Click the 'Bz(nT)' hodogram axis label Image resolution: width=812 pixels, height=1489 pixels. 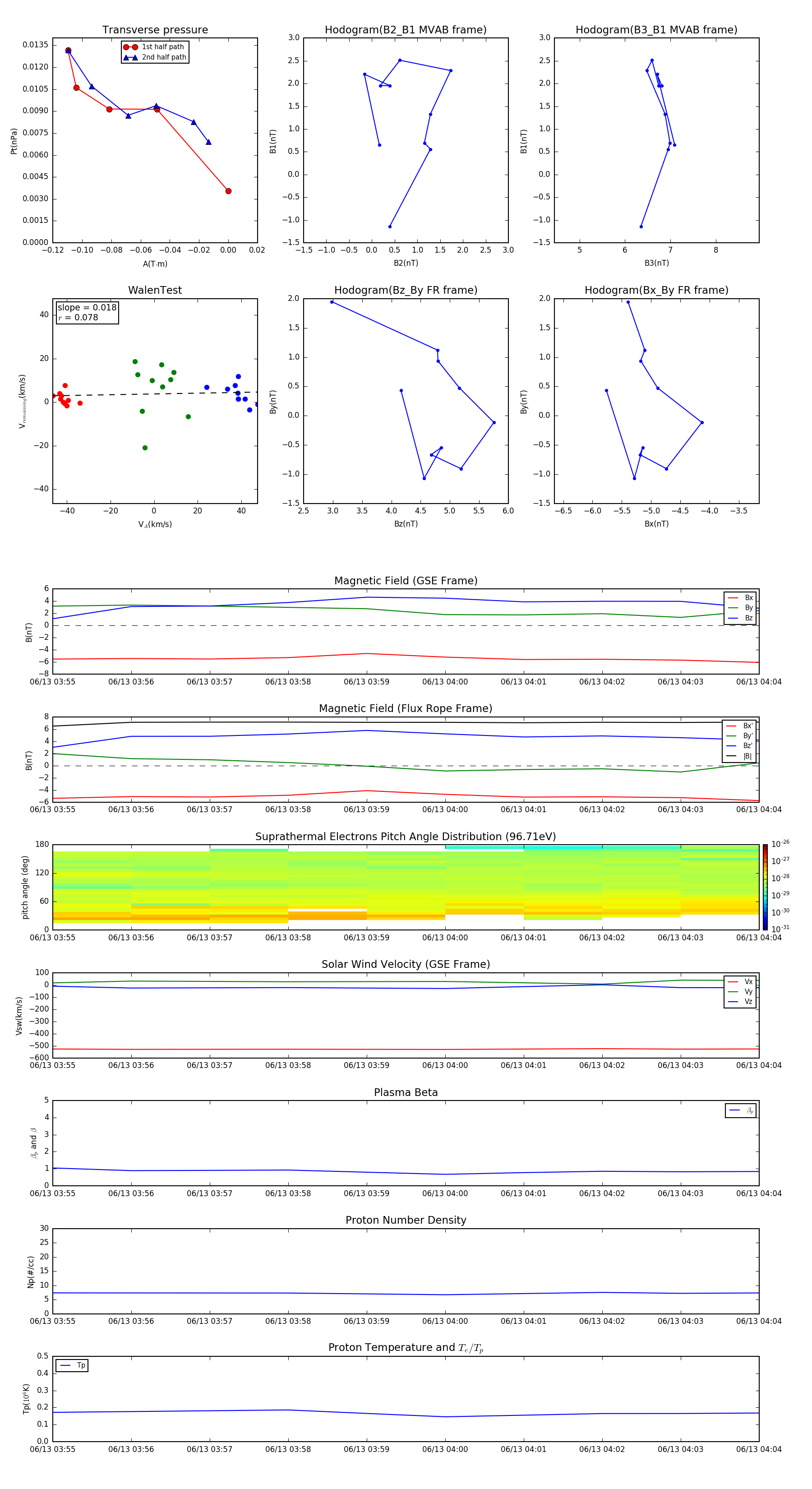tap(406, 524)
